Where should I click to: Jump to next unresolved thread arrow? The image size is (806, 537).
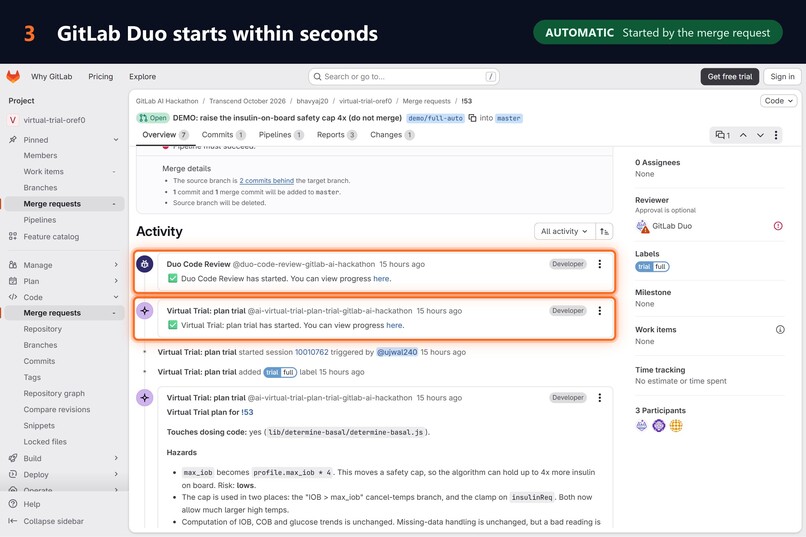[x=760, y=135]
